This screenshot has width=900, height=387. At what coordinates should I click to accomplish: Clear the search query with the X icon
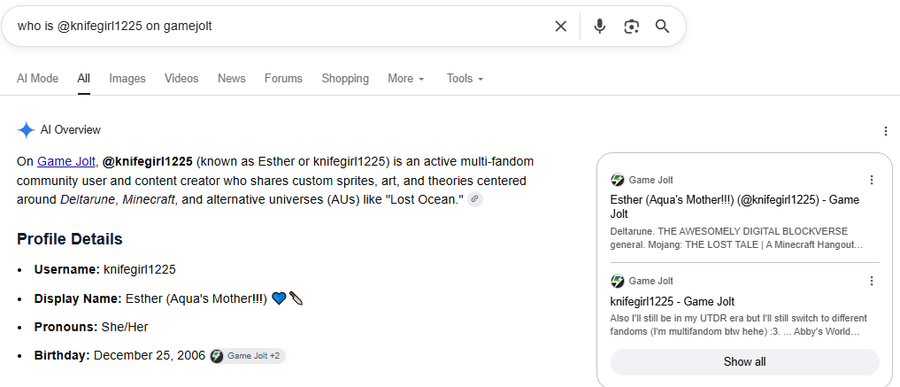(x=561, y=26)
